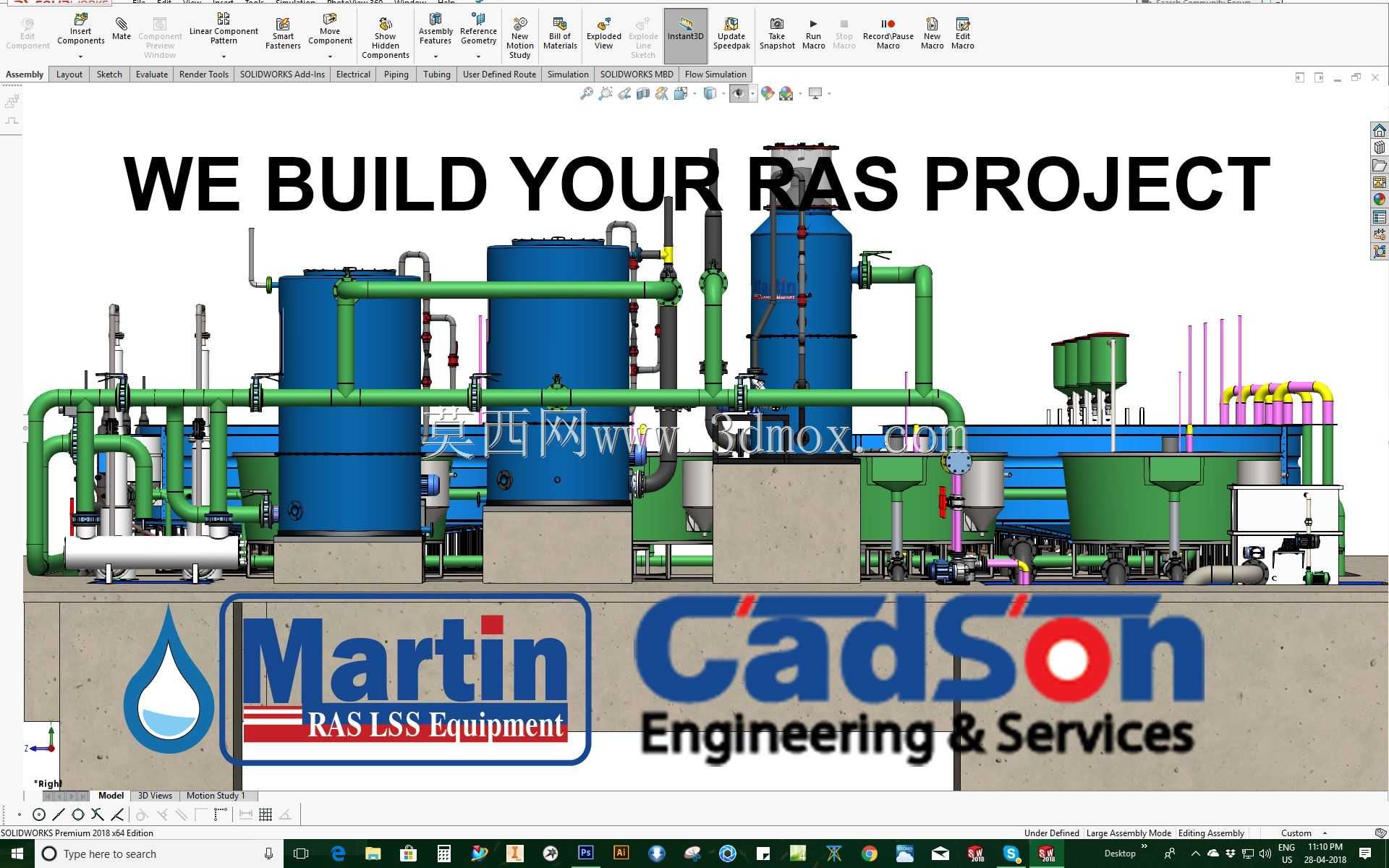Open the Display Style dropdown arrow

(x=723, y=93)
